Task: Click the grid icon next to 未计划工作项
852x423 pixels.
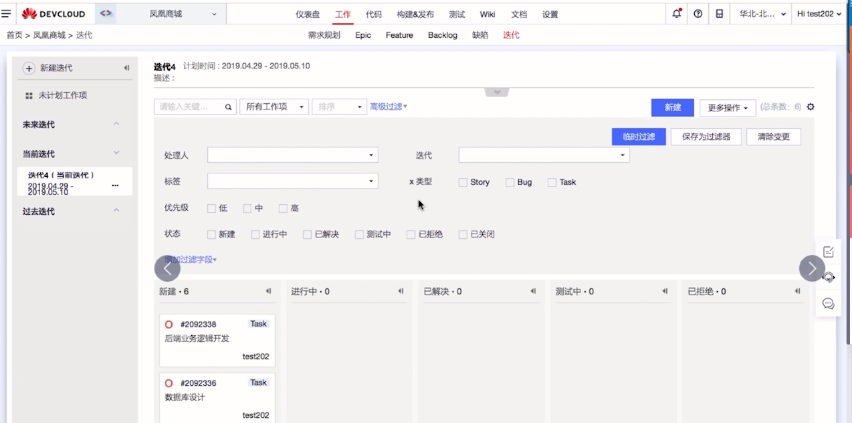Action: (x=29, y=96)
